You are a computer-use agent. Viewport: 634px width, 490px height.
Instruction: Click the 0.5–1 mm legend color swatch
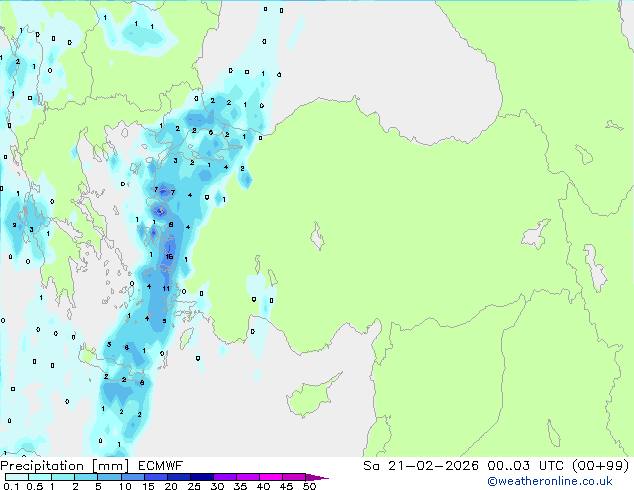coord(40,477)
